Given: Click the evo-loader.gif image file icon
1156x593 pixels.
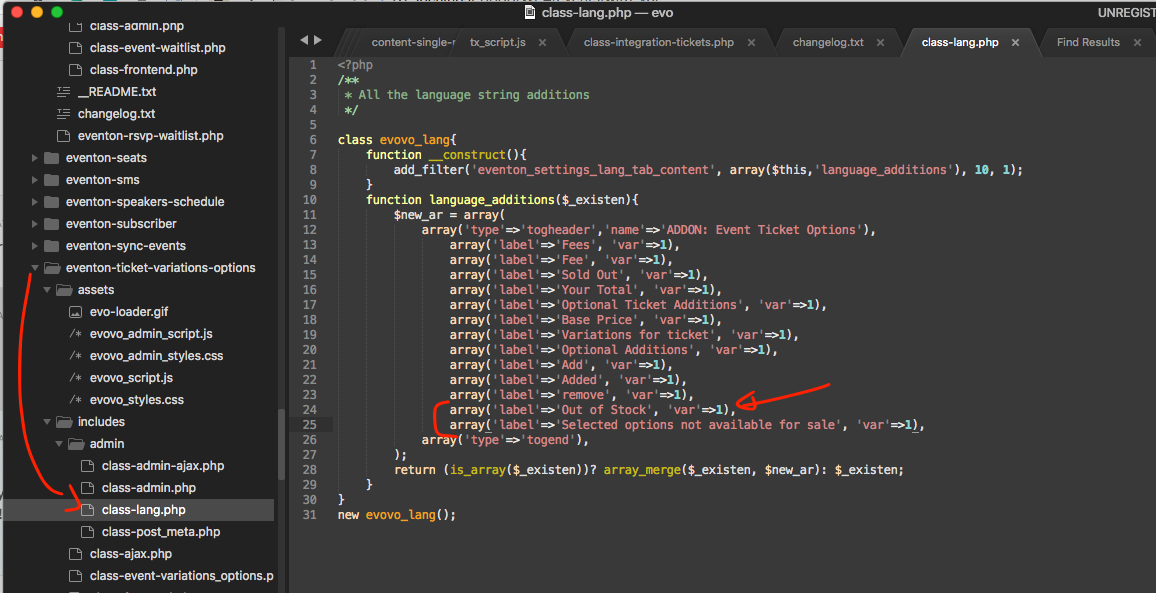Looking at the screenshot, I should pos(76,312).
